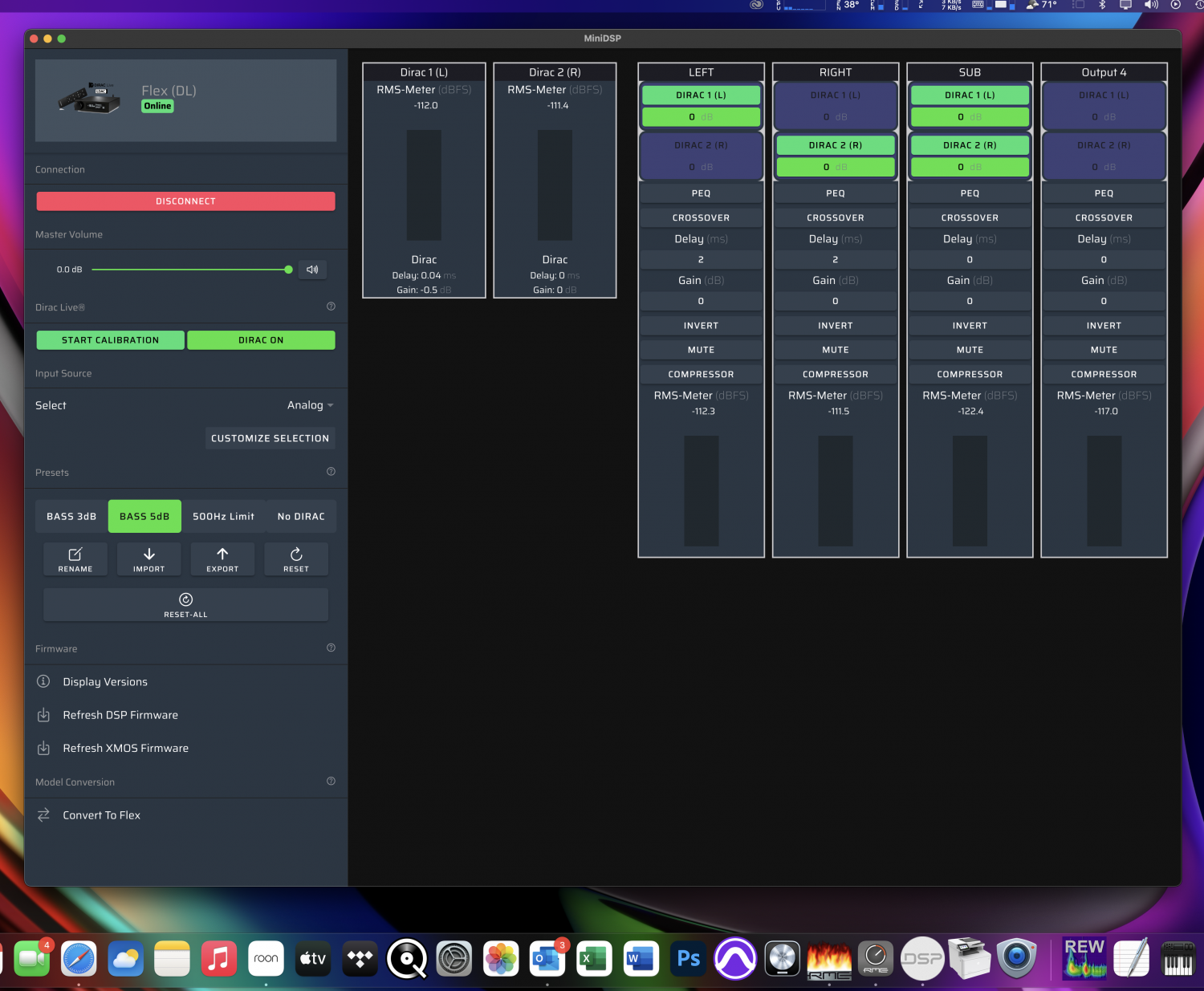Select the No DIRAC preset
The width and height of the screenshot is (1204, 991).
[x=301, y=516]
